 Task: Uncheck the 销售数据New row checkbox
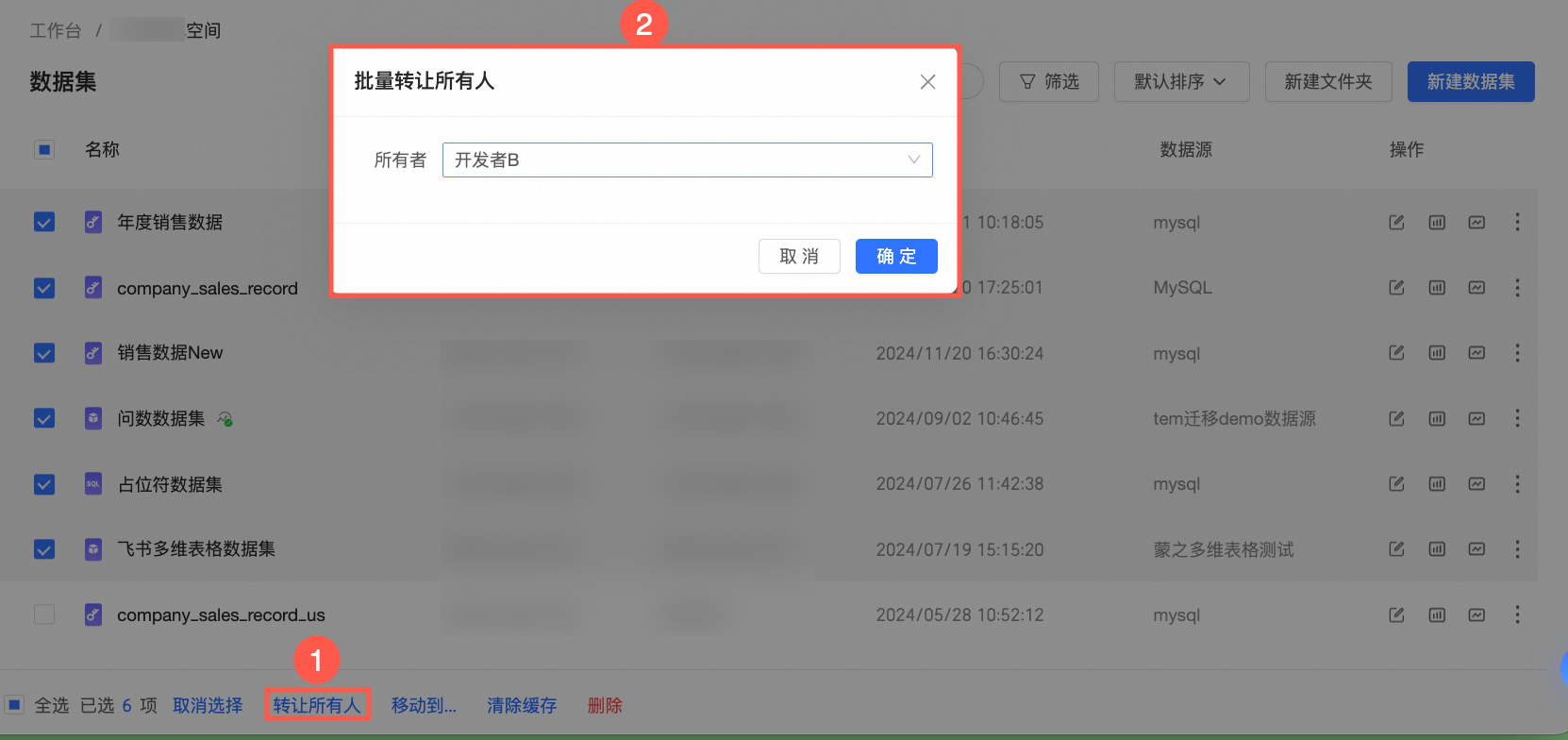coord(44,353)
